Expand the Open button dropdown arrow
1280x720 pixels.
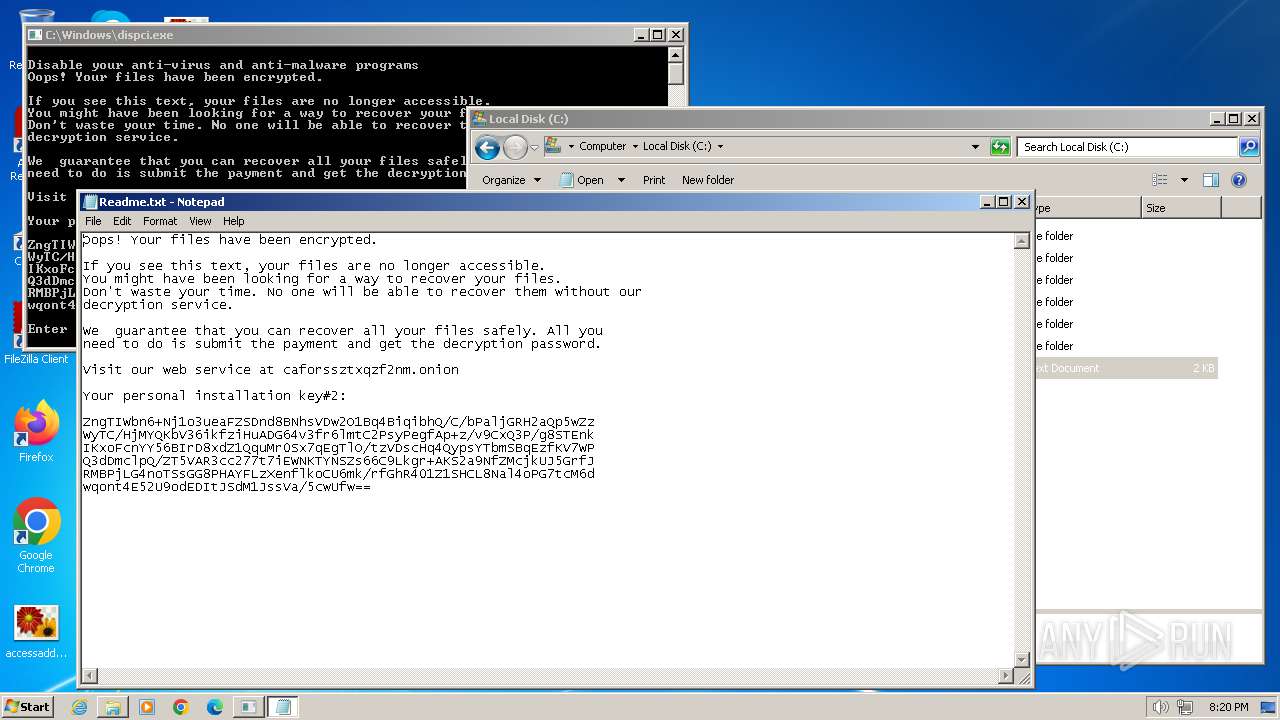click(620, 180)
